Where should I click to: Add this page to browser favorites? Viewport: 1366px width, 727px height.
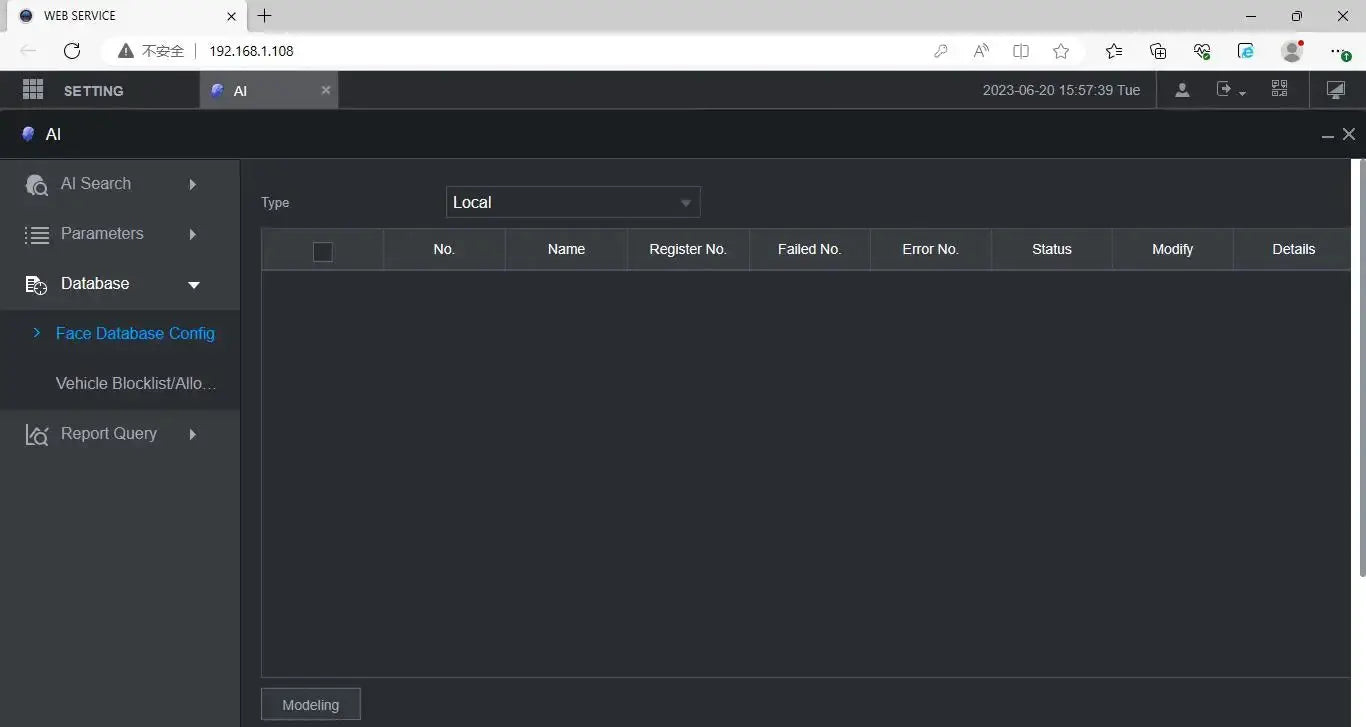click(1061, 51)
